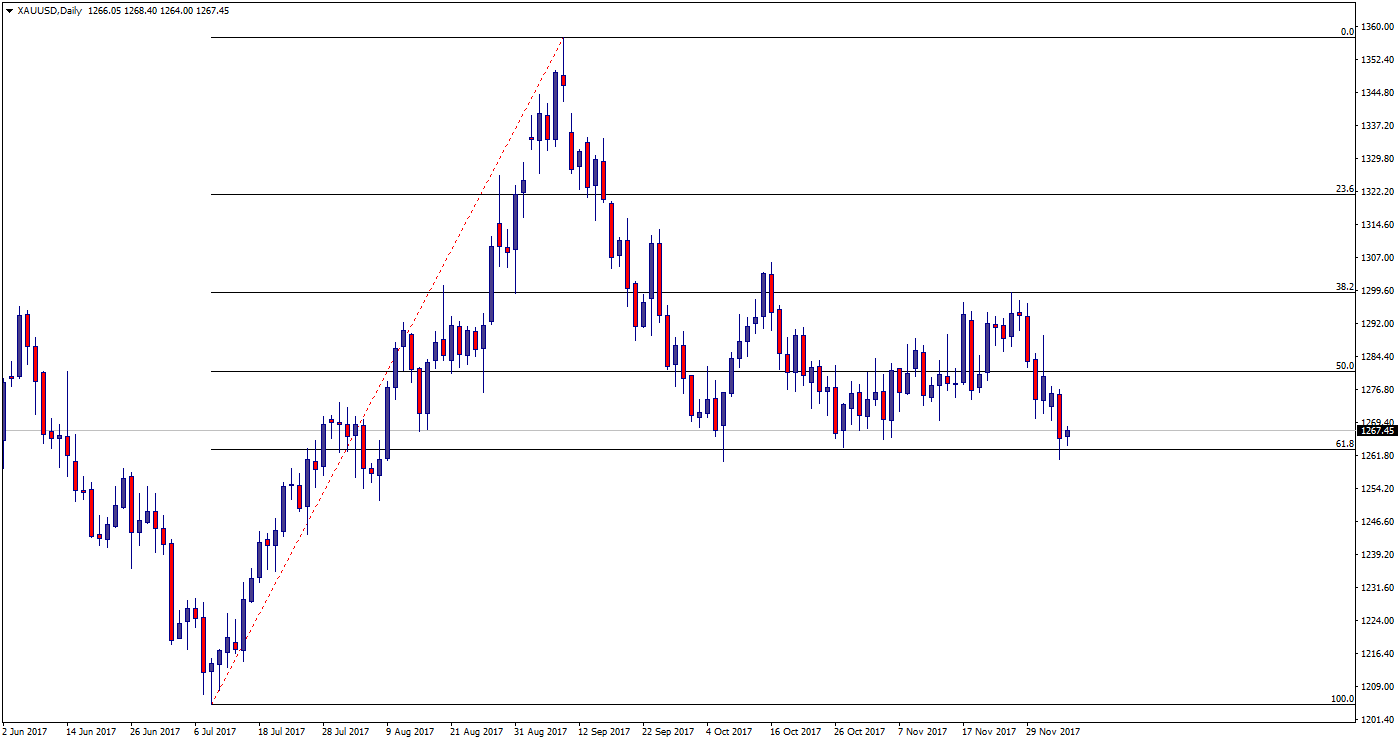
Task: Click 1360.00 on the price scale
Action: click(x=1376, y=27)
